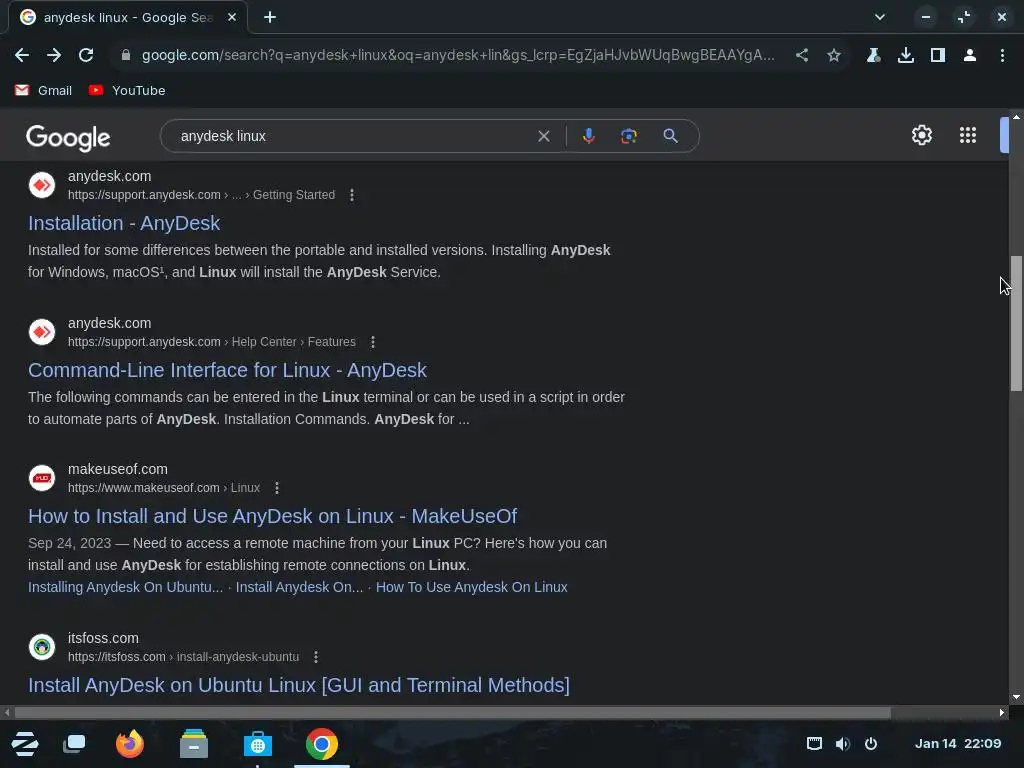Launch Firefox from the taskbar
The width and height of the screenshot is (1024, 768).
tap(130, 744)
